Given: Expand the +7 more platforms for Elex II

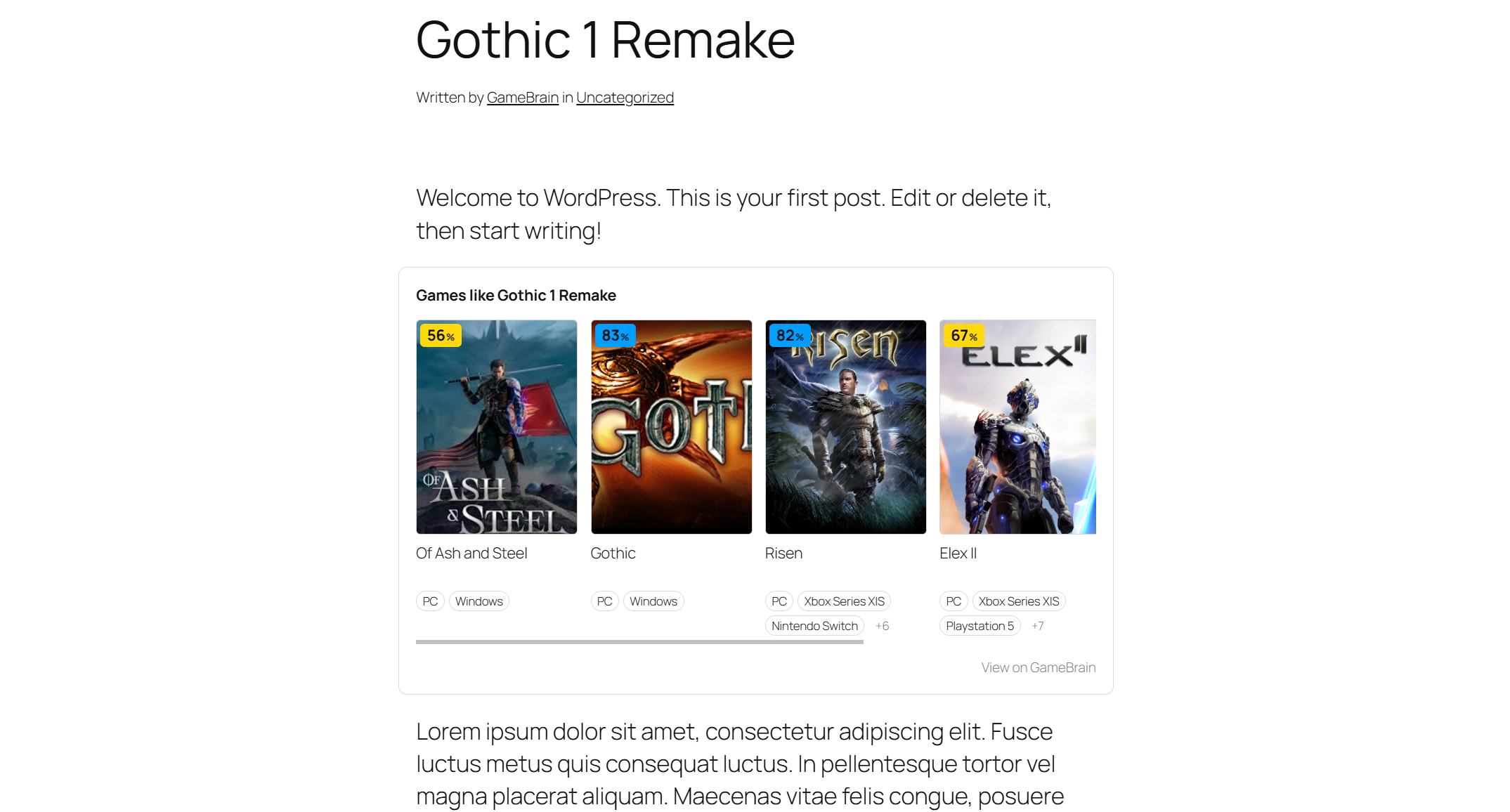Looking at the screenshot, I should [x=1037, y=626].
